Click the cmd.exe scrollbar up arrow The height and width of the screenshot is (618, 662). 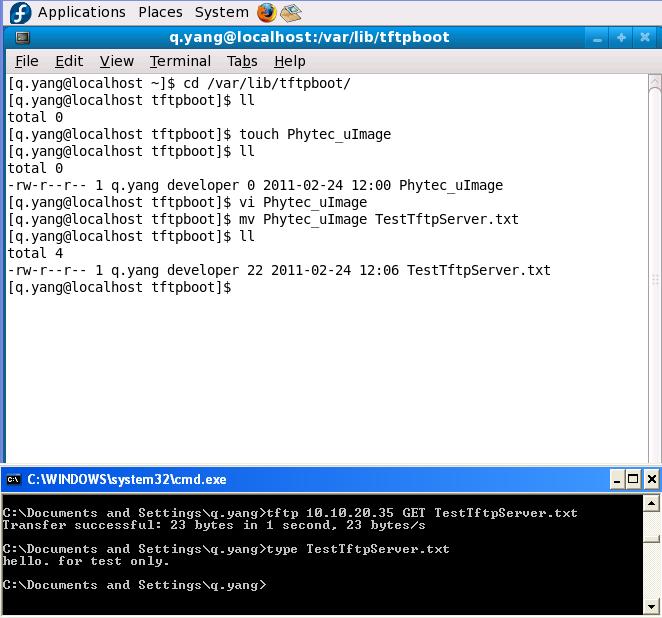[x=651, y=503]
